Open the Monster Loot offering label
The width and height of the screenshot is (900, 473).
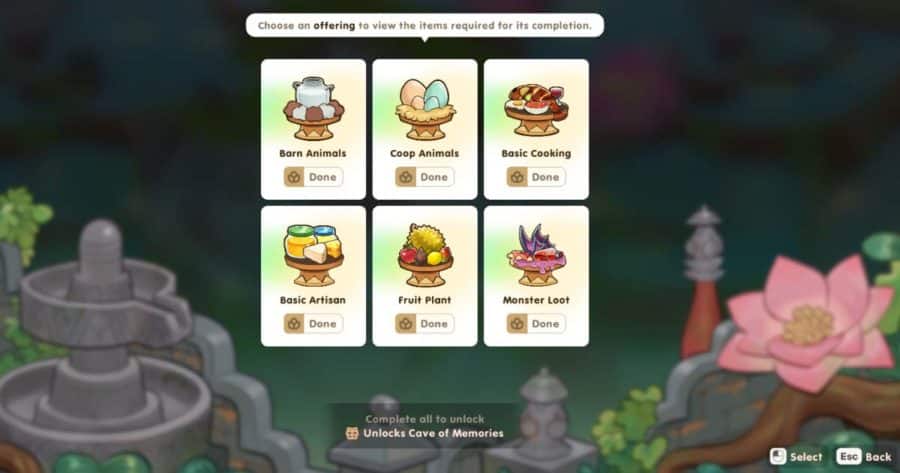click(536, 300)
